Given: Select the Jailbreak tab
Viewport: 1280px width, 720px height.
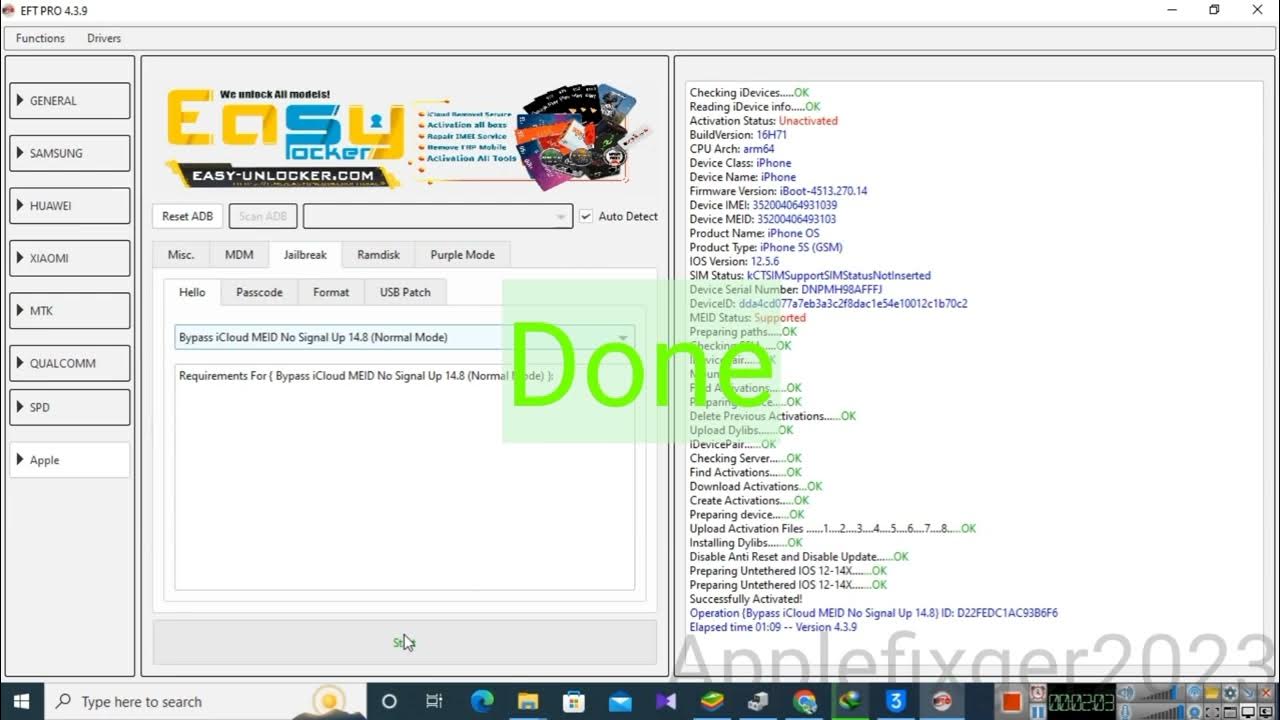Looking at the screenshot, I should coord(305,255).
